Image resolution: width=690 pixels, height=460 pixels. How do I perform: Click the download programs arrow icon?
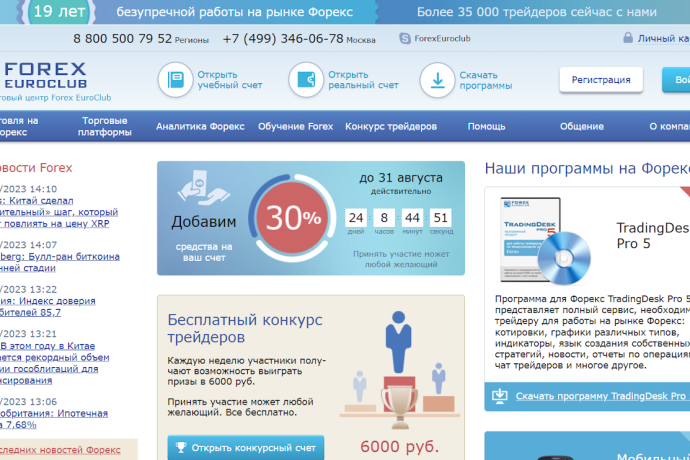point(437,80)
